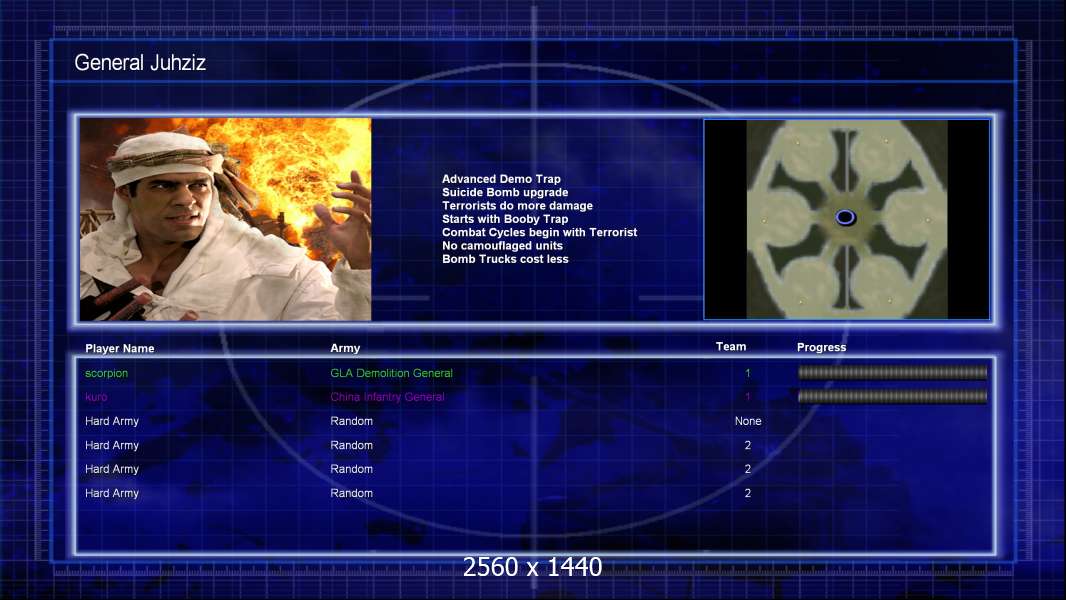Viewport: 1066px width, 600px height.
Task: Click the GLA Demolition General army entry
Action: pos(391,374)
